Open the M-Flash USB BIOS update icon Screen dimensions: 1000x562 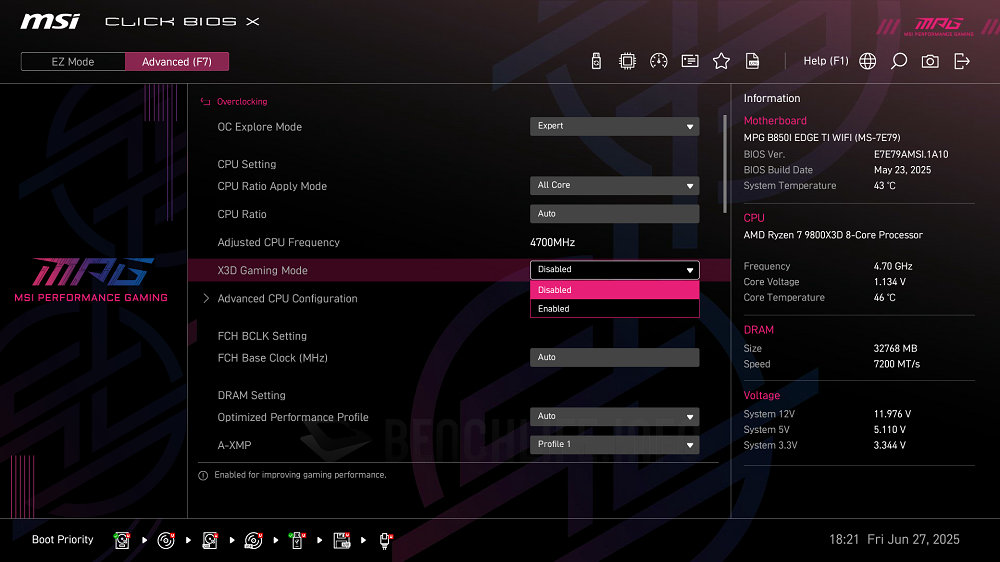(x=596, y=61)
